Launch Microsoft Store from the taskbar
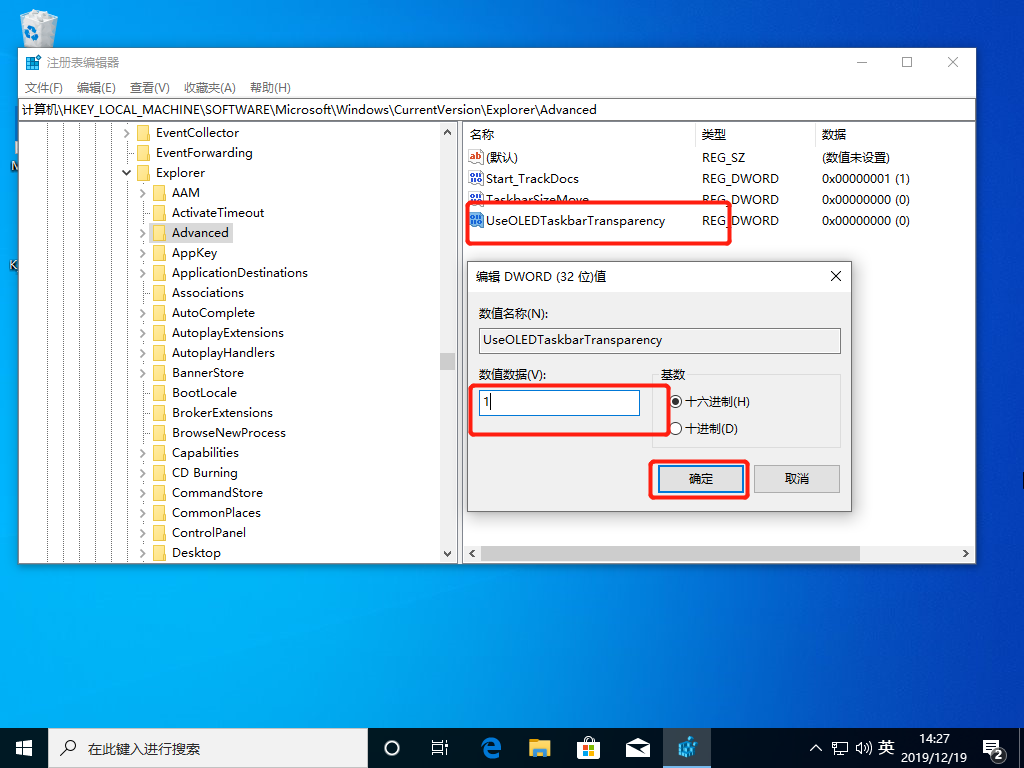This screenshot has height=768, width=1024. [x=589, y=747]
